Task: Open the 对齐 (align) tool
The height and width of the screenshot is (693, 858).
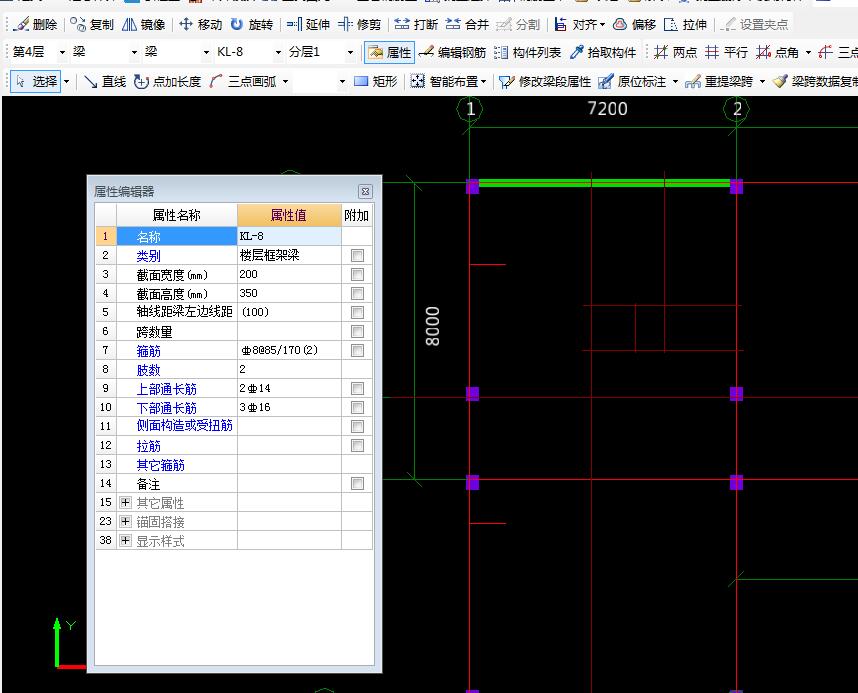Action: (x=579, y=24)
